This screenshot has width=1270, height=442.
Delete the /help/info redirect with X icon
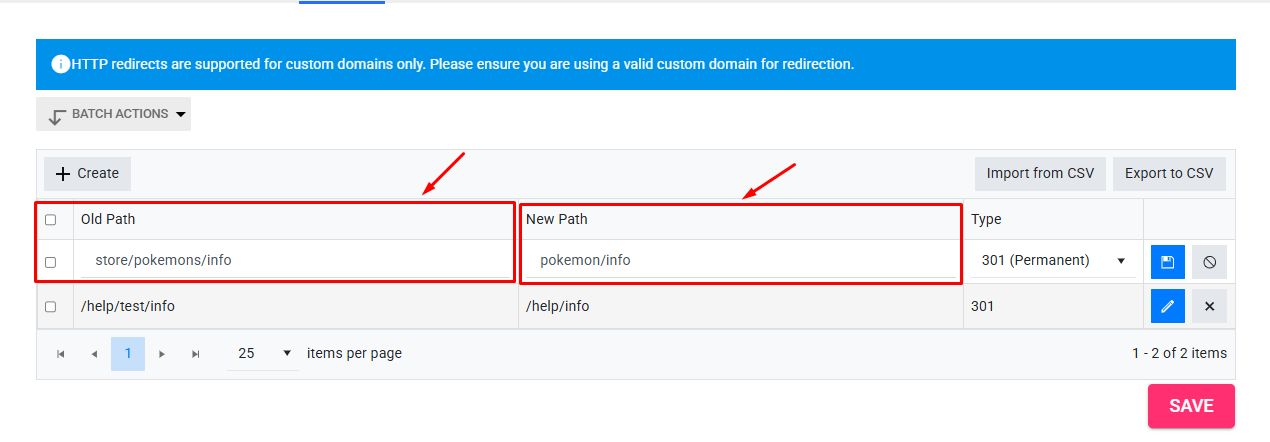1209,306
